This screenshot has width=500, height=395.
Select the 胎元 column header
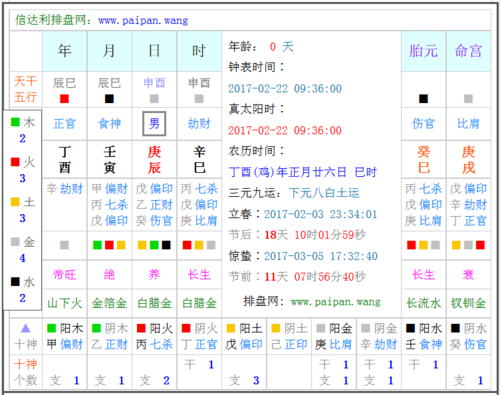click(x=423, y=51)
